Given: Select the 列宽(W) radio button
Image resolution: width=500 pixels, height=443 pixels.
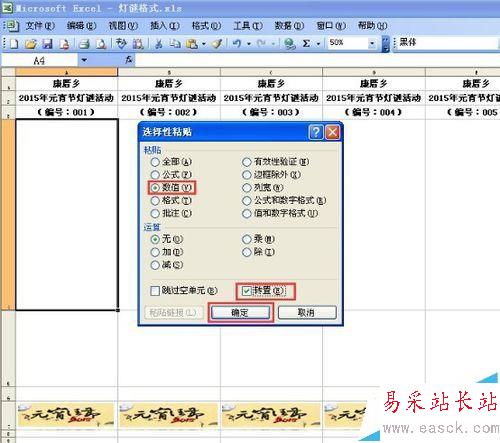Looking at the screenshot, I should coord(247,188).
